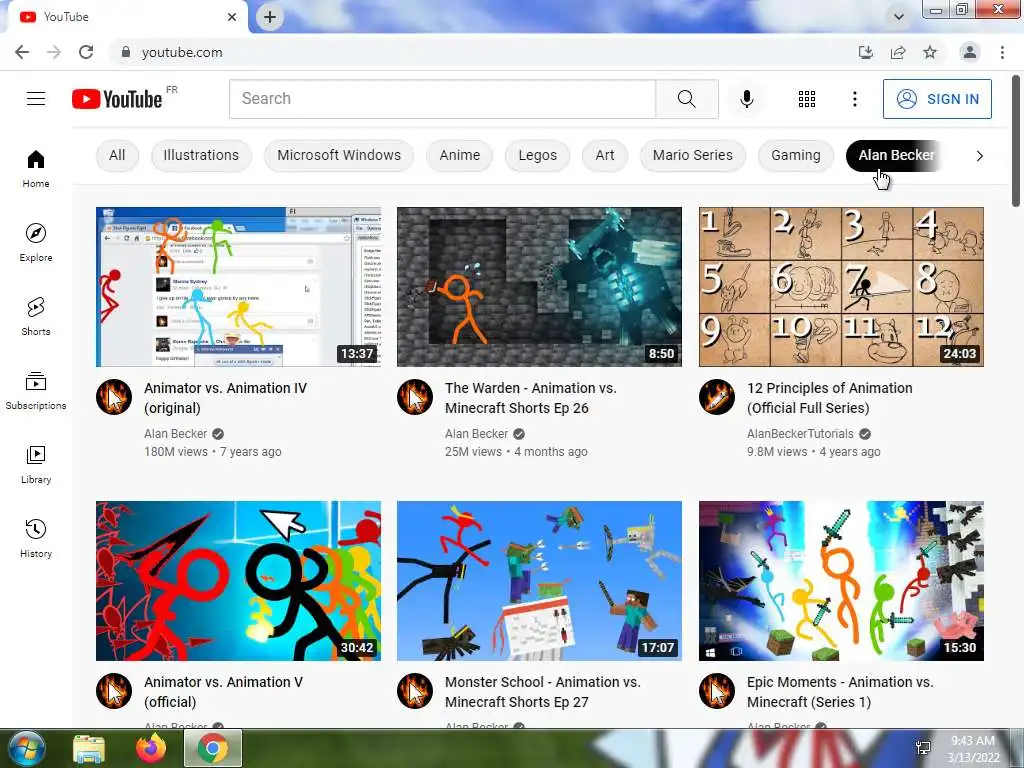Click the share page icon
The width and height of the screenshot is (1024, 768).
(898, 52)
